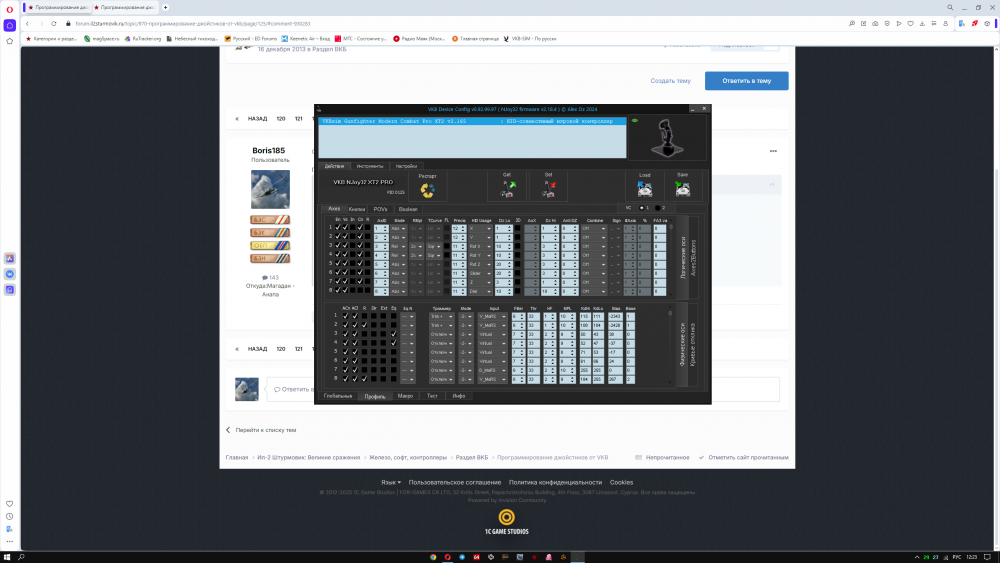Open the Combine dropdown for logical axis 1
The image size is (1000, 563).
(594, 228)
